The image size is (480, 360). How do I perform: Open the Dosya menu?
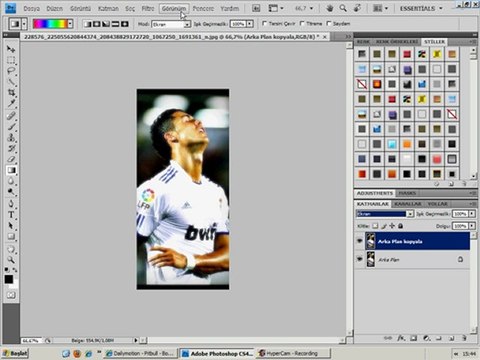coord(32,8)
